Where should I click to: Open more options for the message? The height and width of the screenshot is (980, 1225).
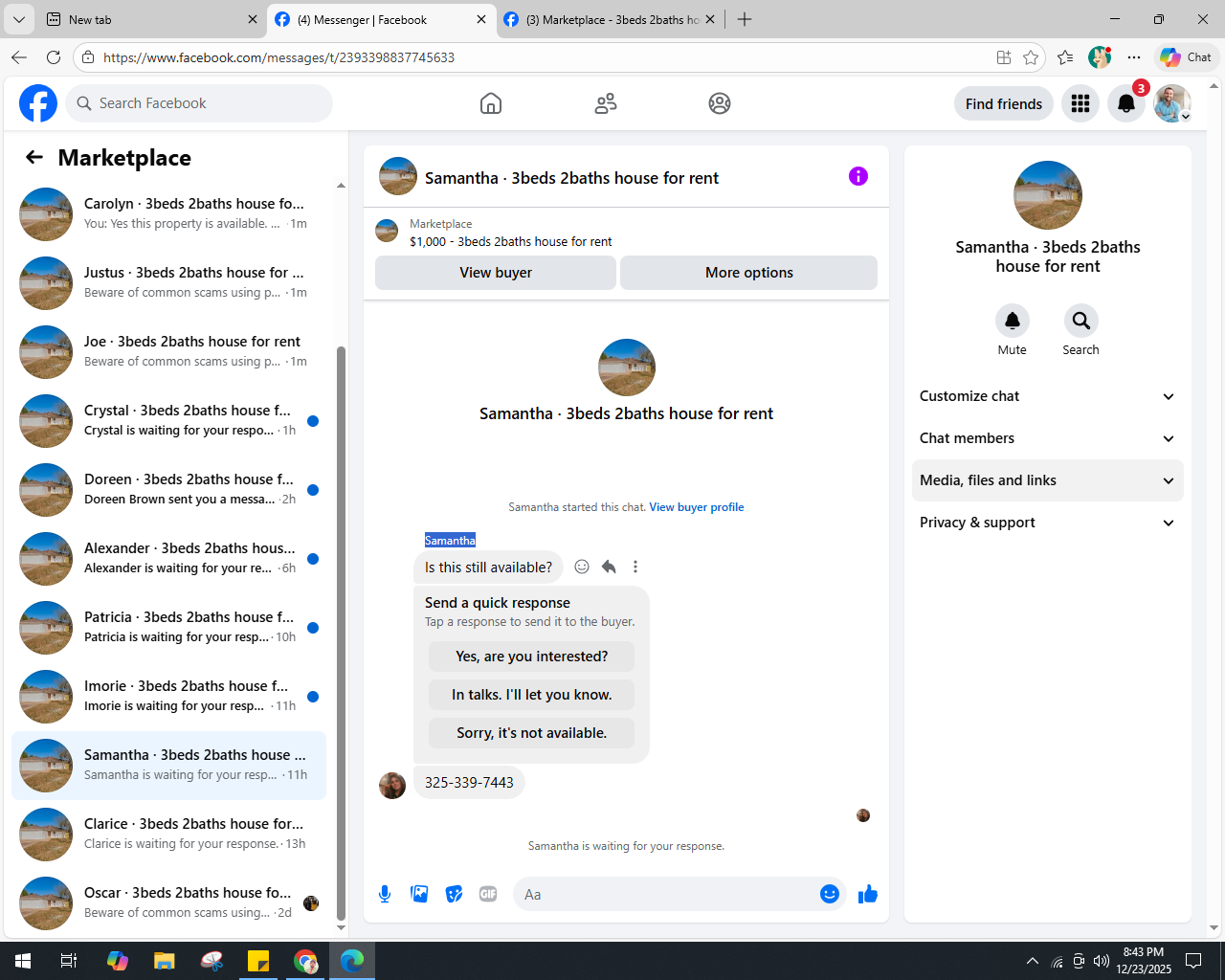coord(635,567)
